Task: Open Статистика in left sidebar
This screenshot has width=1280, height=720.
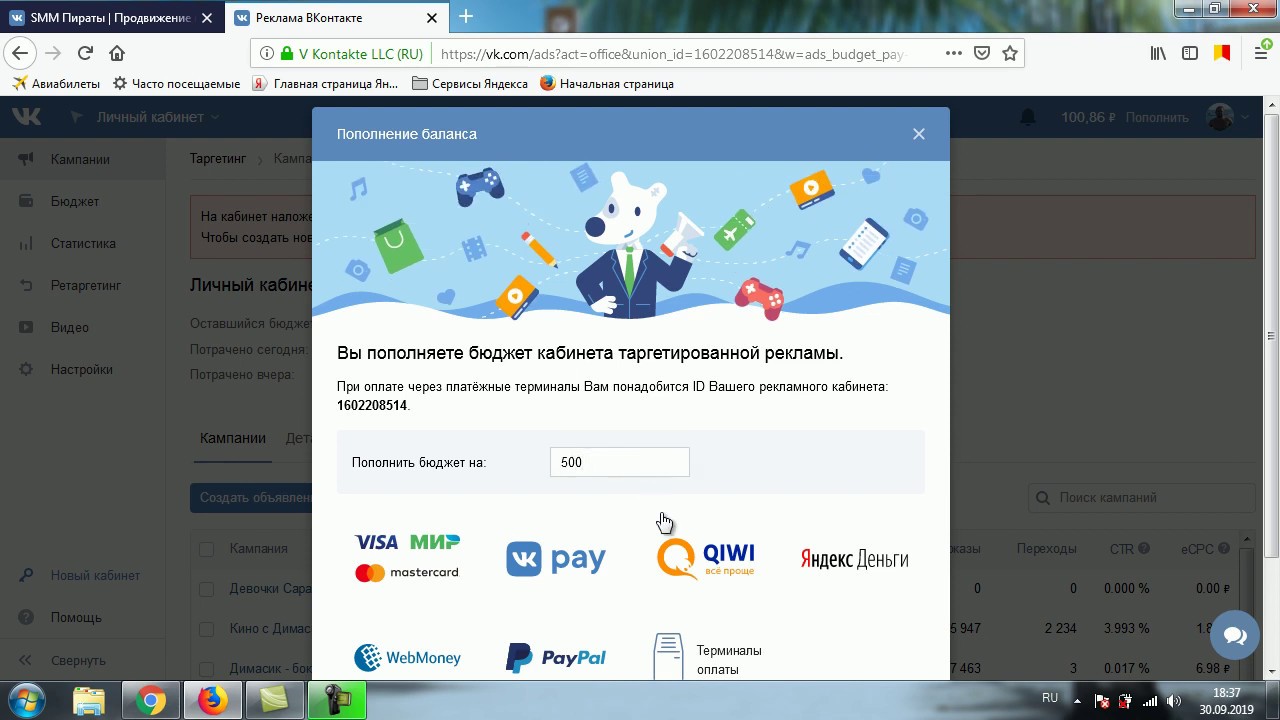Action: coord(83,243)
